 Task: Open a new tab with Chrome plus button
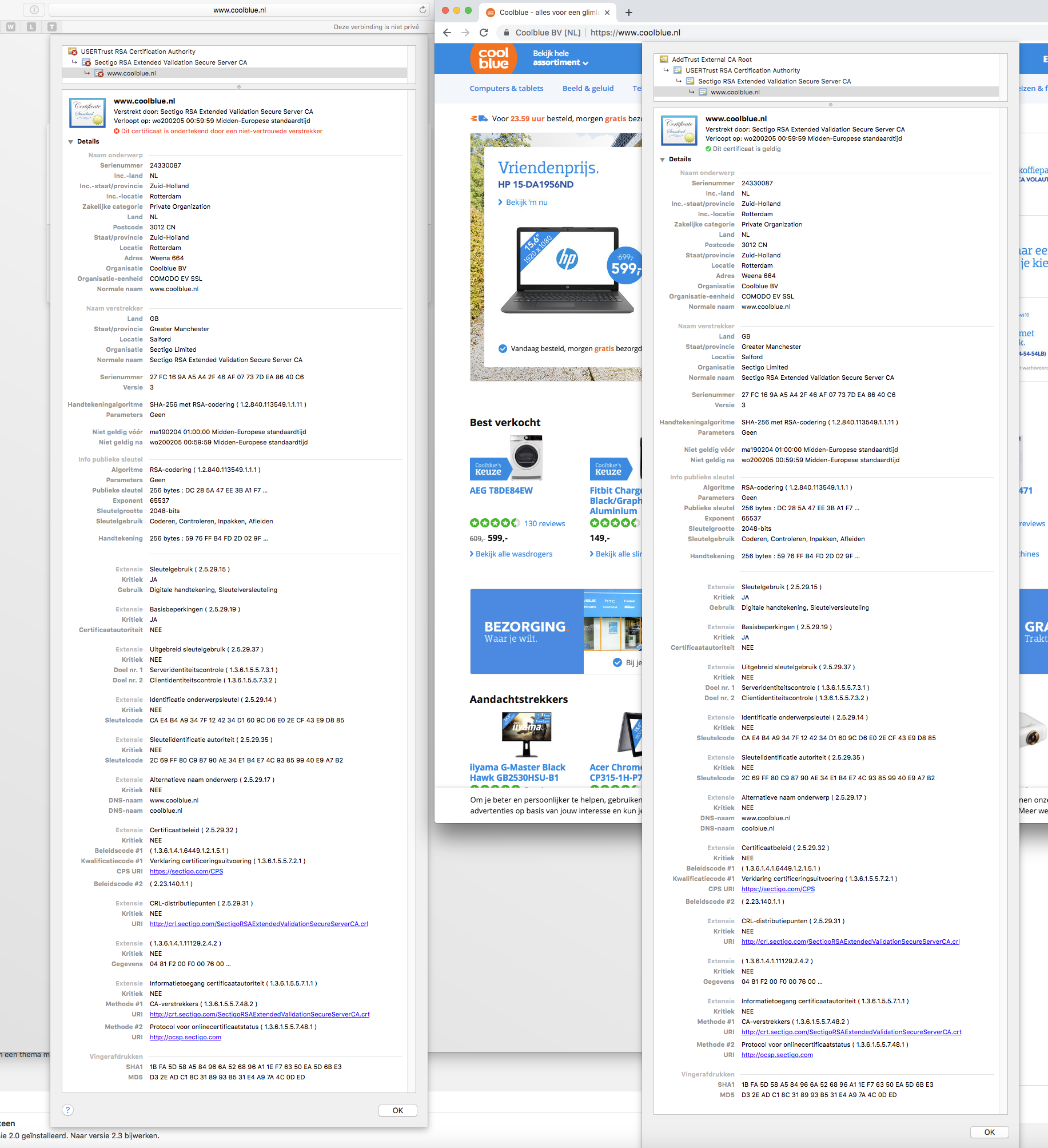[x=629, y=13]
